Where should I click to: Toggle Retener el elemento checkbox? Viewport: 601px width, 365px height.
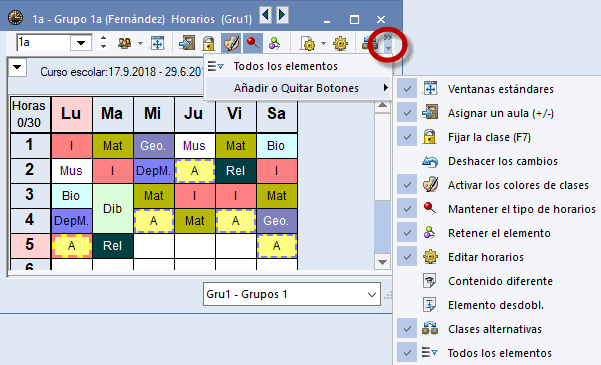pos(407,233)
